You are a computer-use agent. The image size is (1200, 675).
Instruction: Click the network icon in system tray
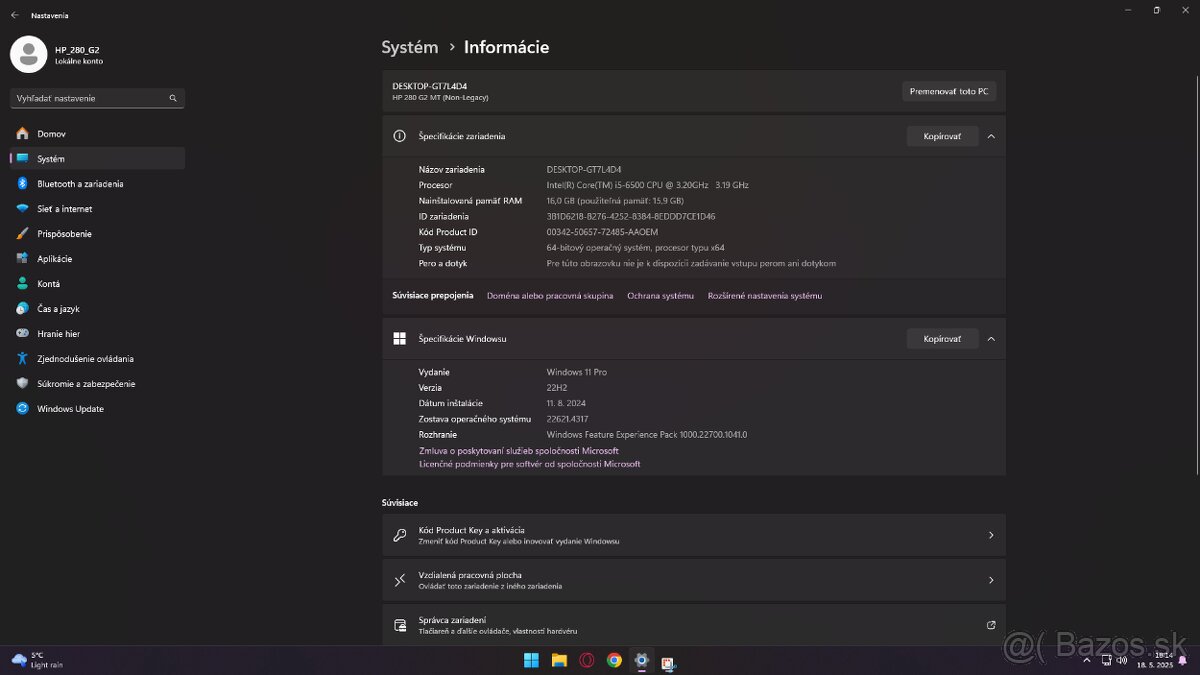(1108, 660)
